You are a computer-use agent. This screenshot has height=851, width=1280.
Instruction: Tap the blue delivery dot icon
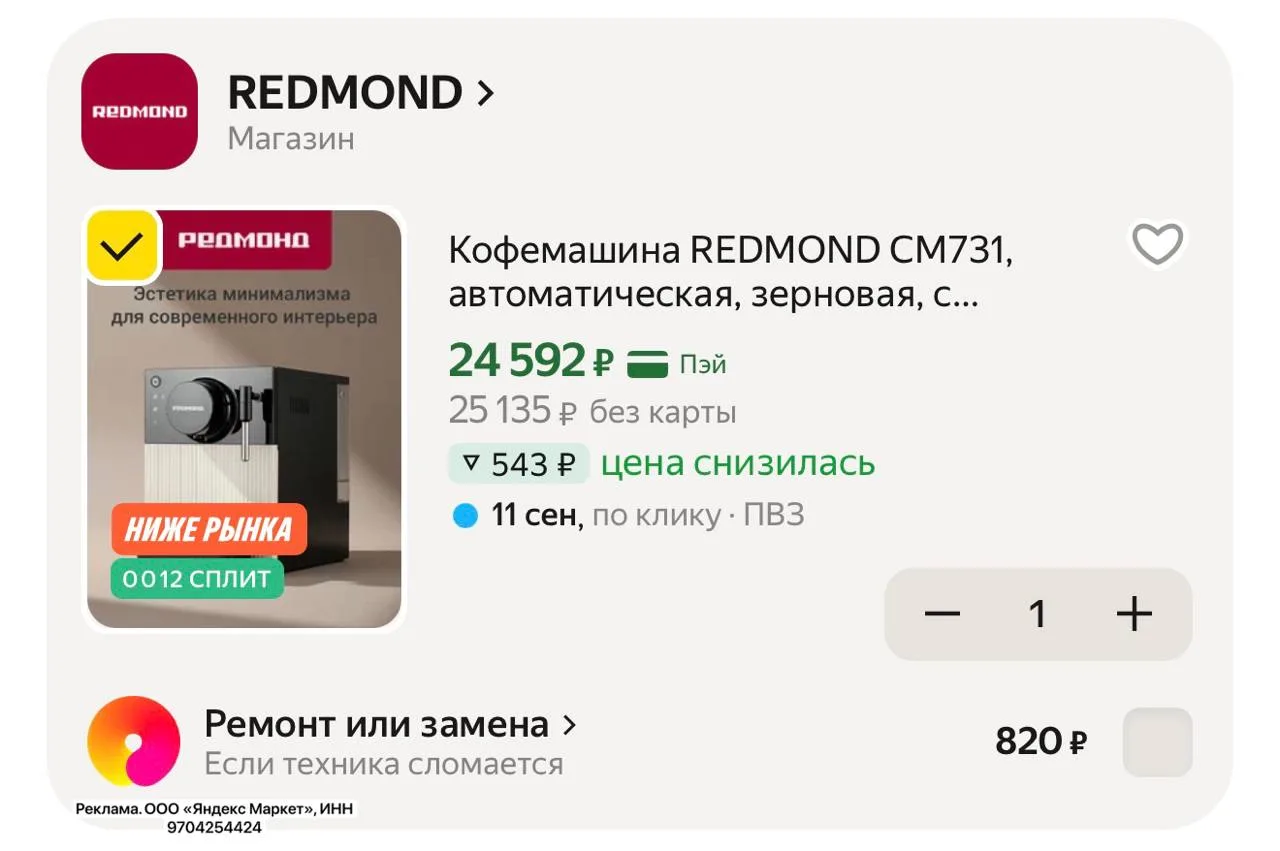(x=465, y=516)
